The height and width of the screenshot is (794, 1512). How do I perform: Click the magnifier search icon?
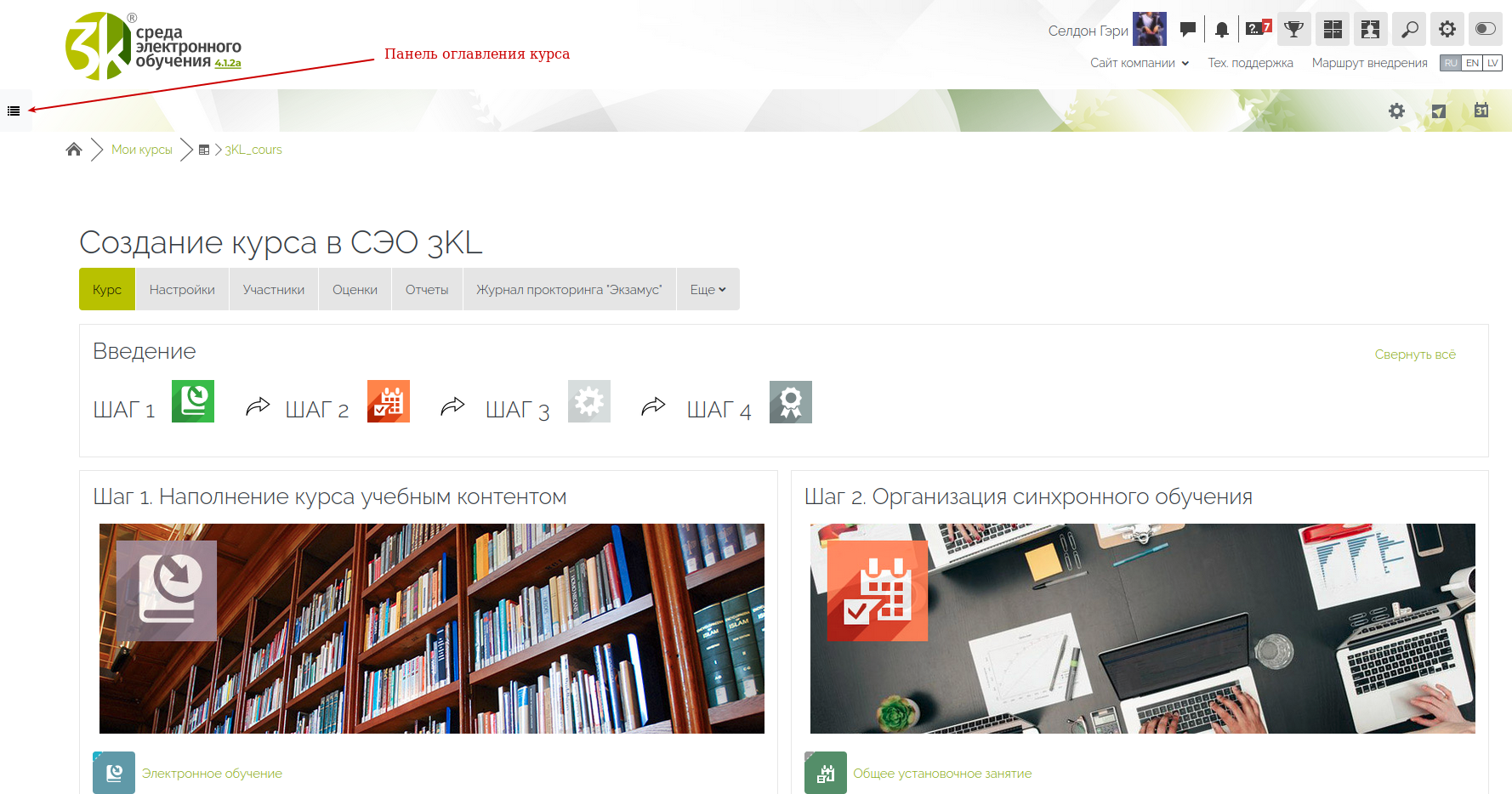pyautogui.click(x=1409, y=30)
